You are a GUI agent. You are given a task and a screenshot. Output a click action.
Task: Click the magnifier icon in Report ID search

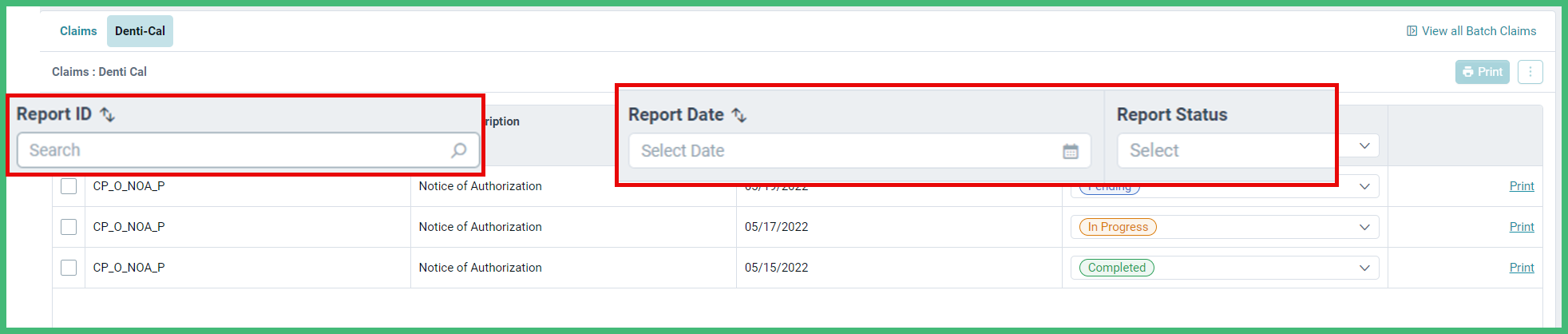click(459, 150)
